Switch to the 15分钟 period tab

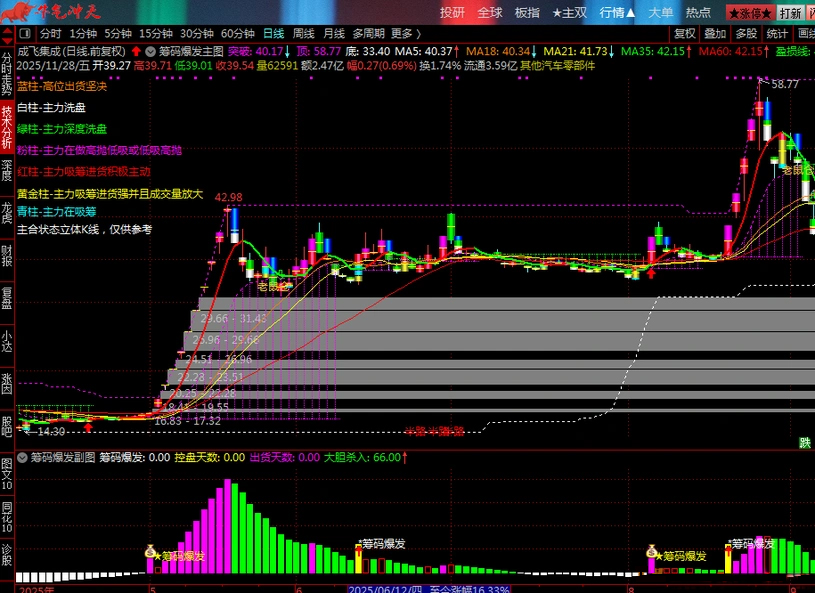156,34
